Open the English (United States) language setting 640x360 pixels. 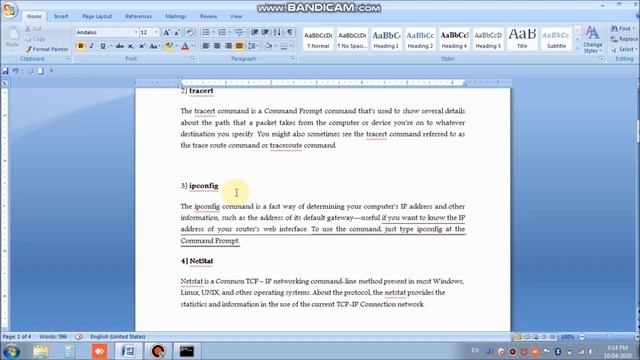coord(118,337)
